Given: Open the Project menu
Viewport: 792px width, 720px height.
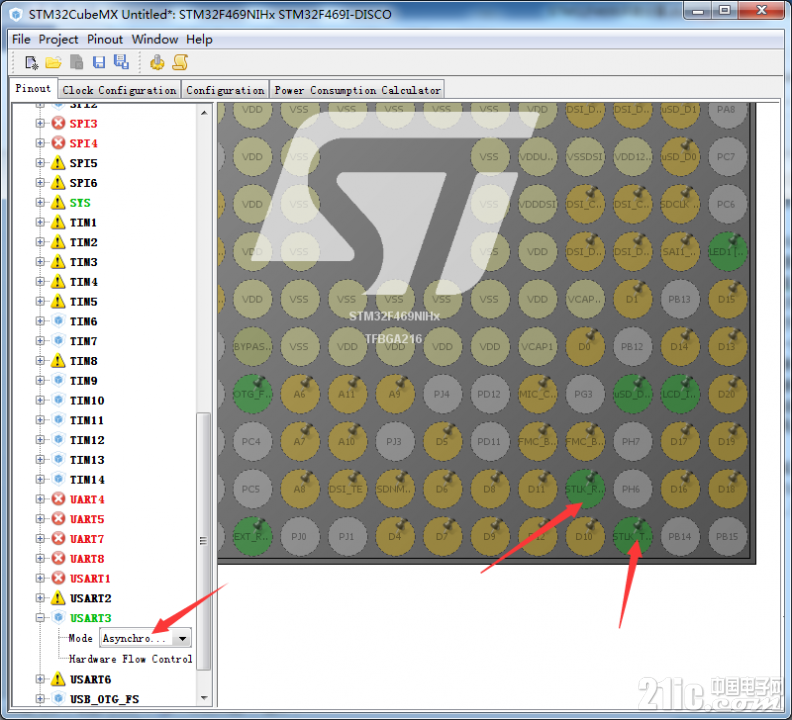Looking at the screenshot, I should [58, 39].
